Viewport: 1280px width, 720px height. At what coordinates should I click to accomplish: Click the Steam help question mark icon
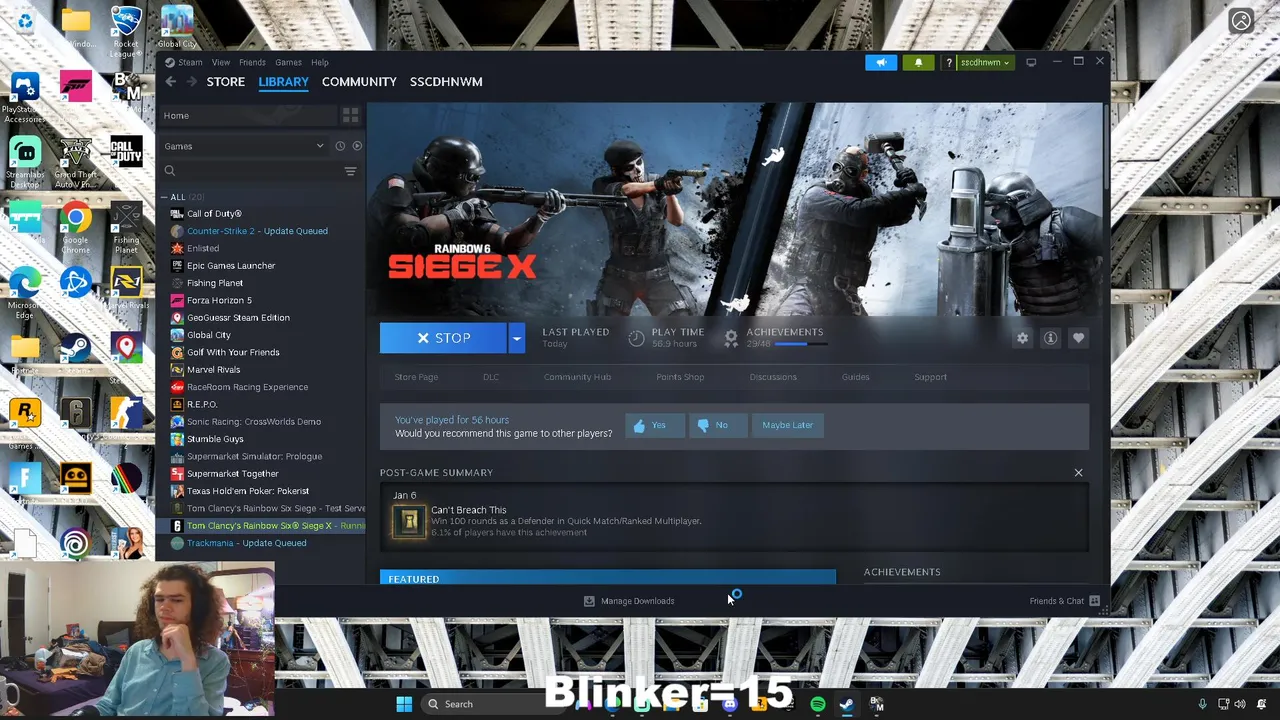click(949, 62)
